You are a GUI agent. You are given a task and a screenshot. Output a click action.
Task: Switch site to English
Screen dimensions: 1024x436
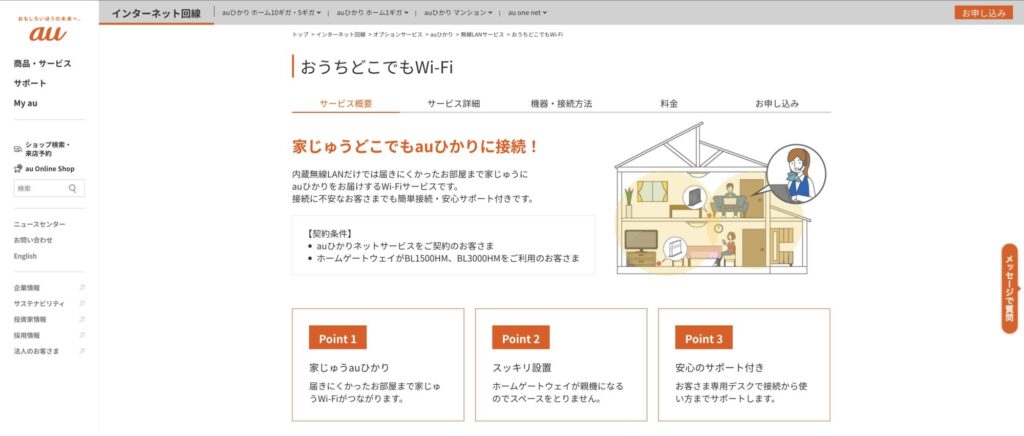pyautogui.click(x=25, y=256)
